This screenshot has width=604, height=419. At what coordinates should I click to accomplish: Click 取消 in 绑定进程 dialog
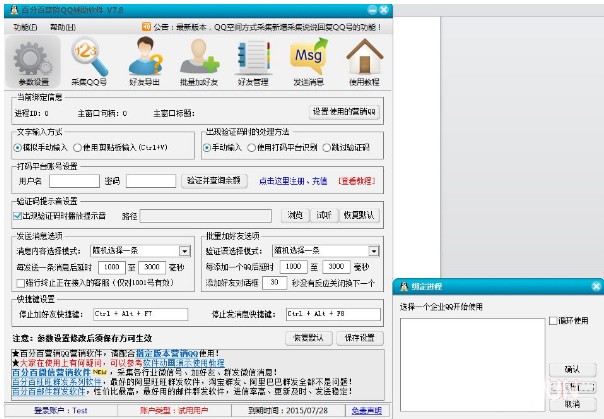pyautogui.click(x=572, y=404)
